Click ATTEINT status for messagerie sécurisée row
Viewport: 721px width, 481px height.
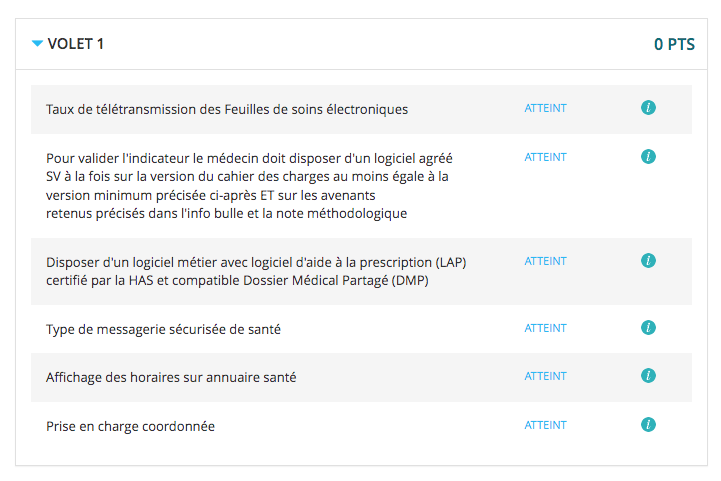point(545,328)
